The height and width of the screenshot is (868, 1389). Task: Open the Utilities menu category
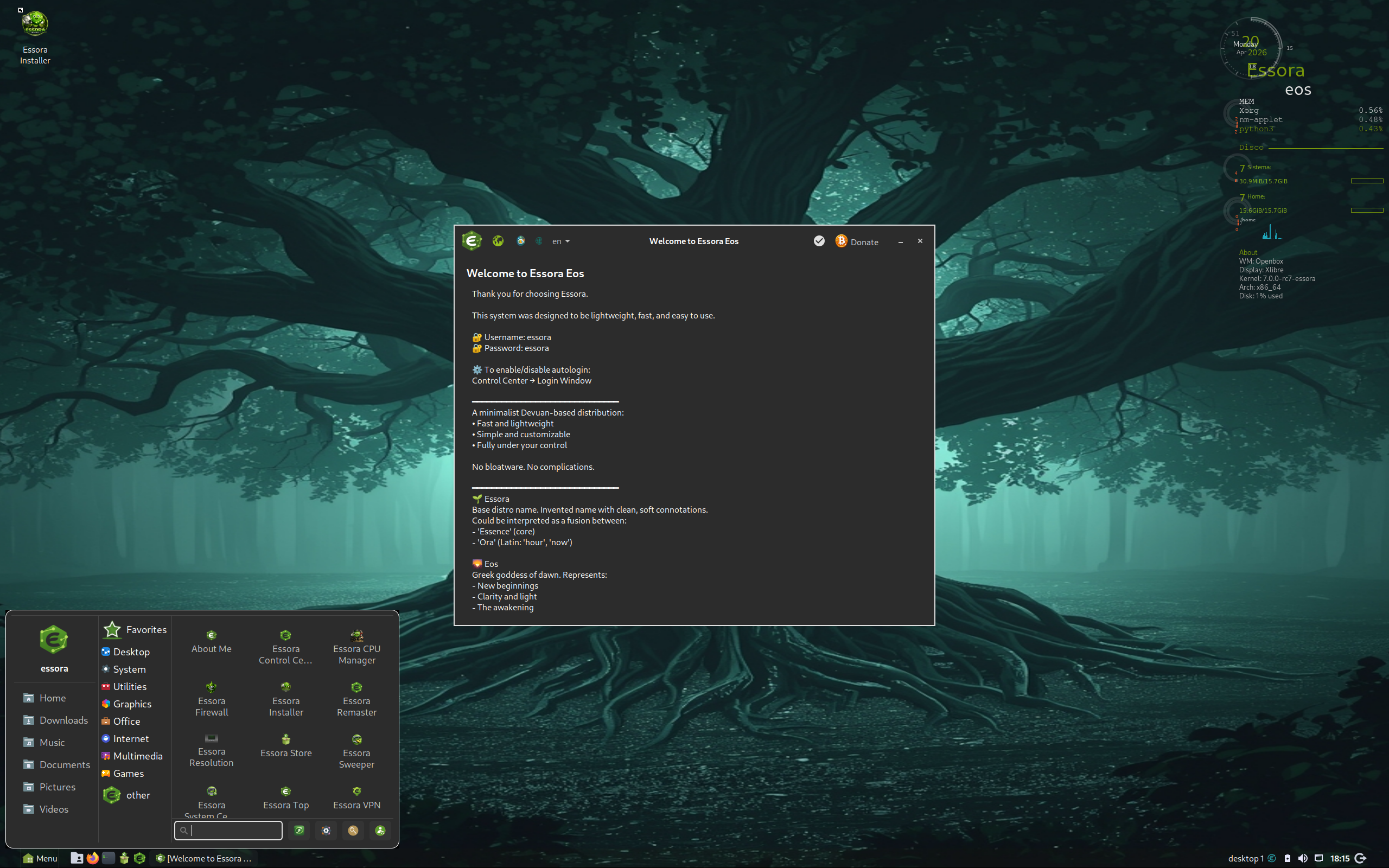(124, 686)
